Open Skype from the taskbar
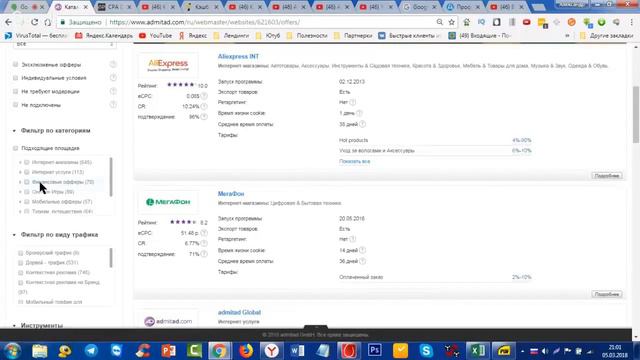The height and width of the screenshot is (360, 640). [426, 351]
